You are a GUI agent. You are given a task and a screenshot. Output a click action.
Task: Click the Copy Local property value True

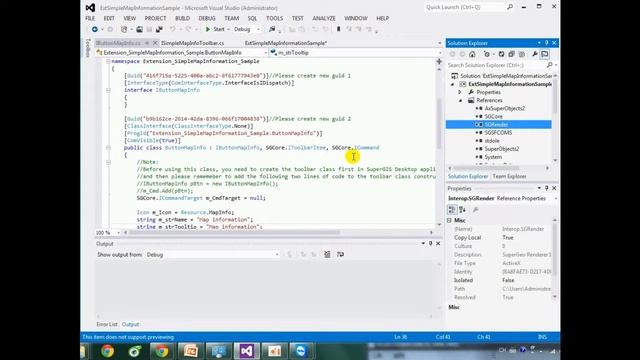point(508,238)
